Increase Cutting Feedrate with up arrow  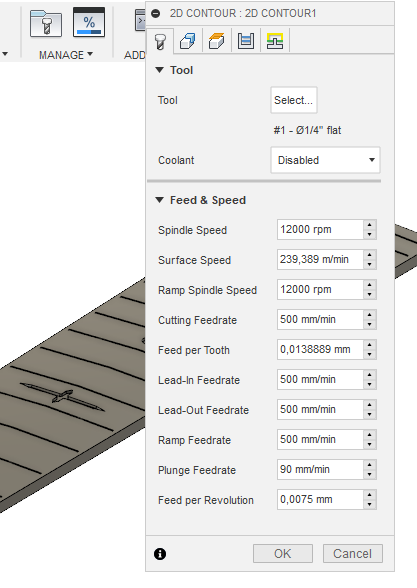[x=370, y=315]
